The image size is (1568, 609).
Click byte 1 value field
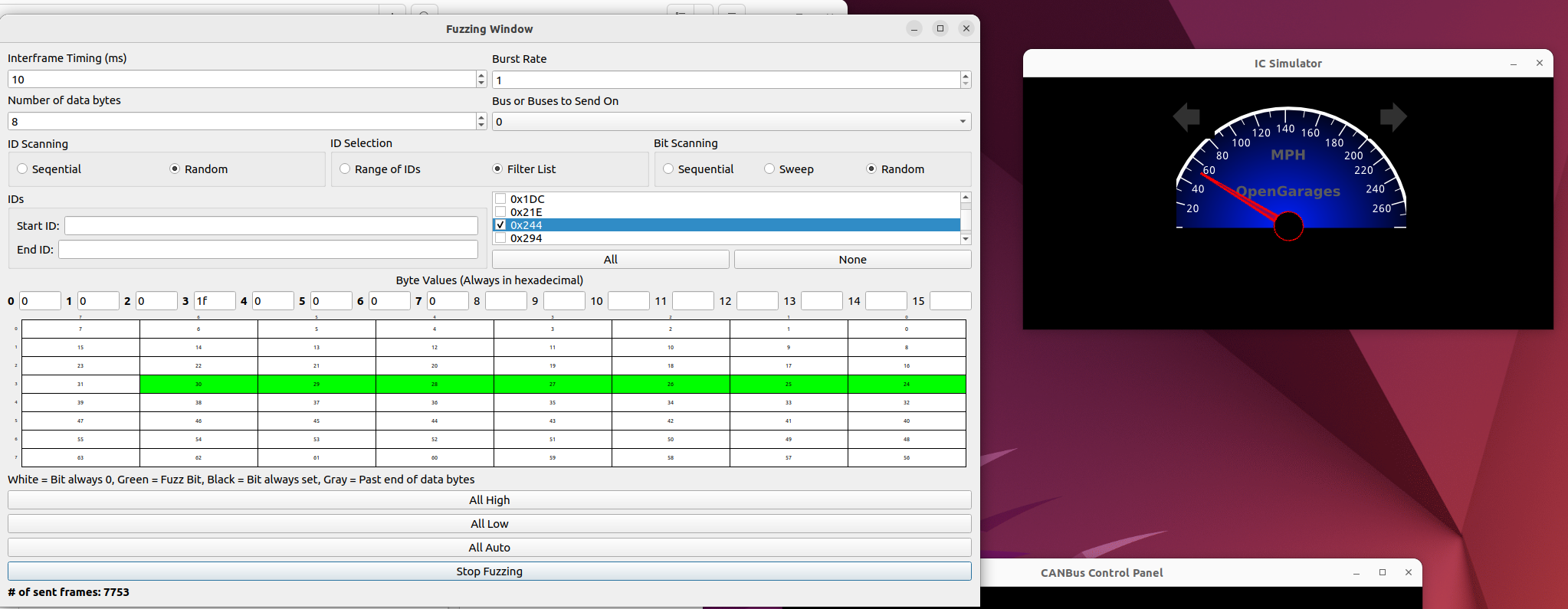click(98, 300)
